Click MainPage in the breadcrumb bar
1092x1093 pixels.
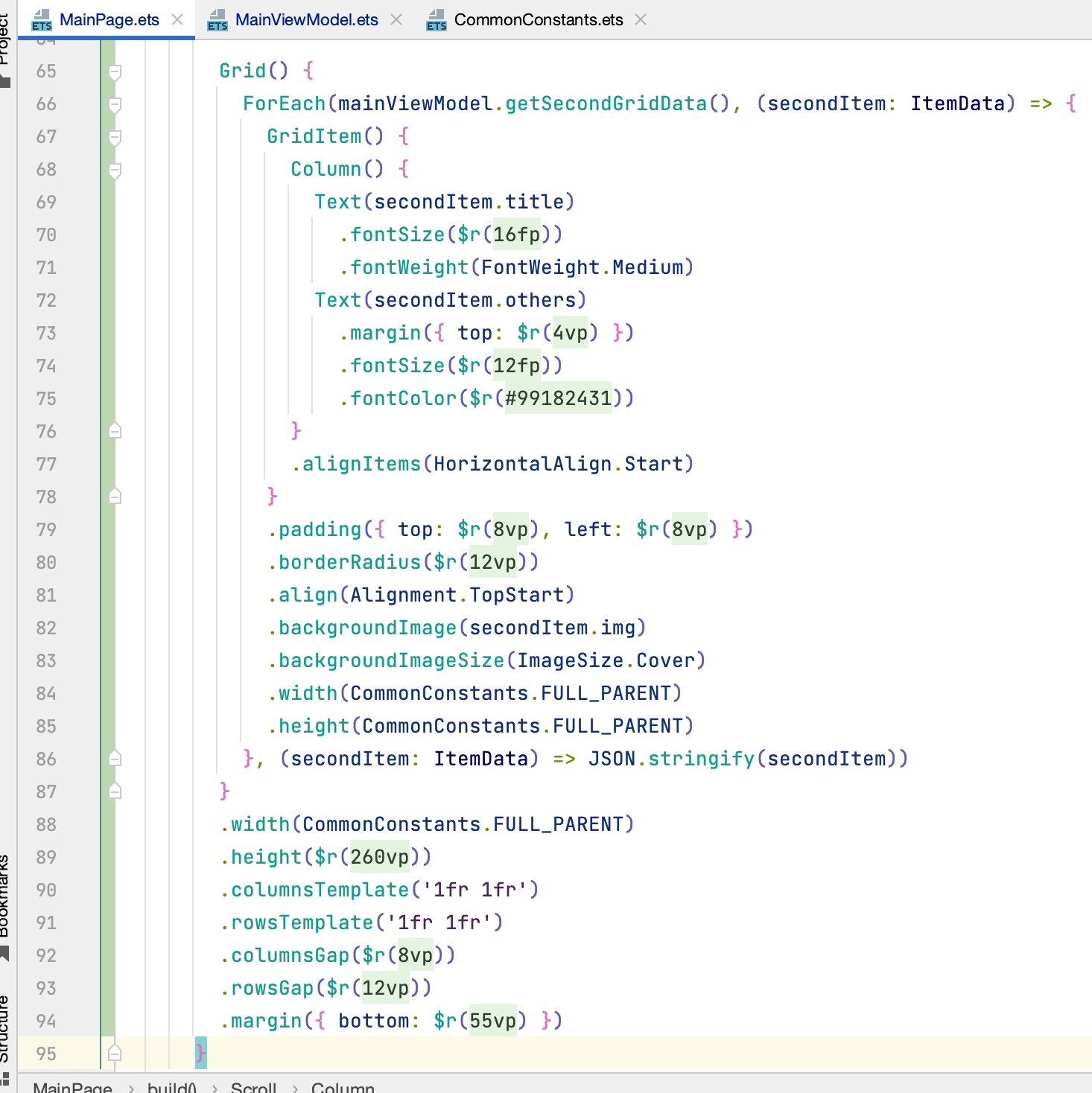tap(72, 1087)
